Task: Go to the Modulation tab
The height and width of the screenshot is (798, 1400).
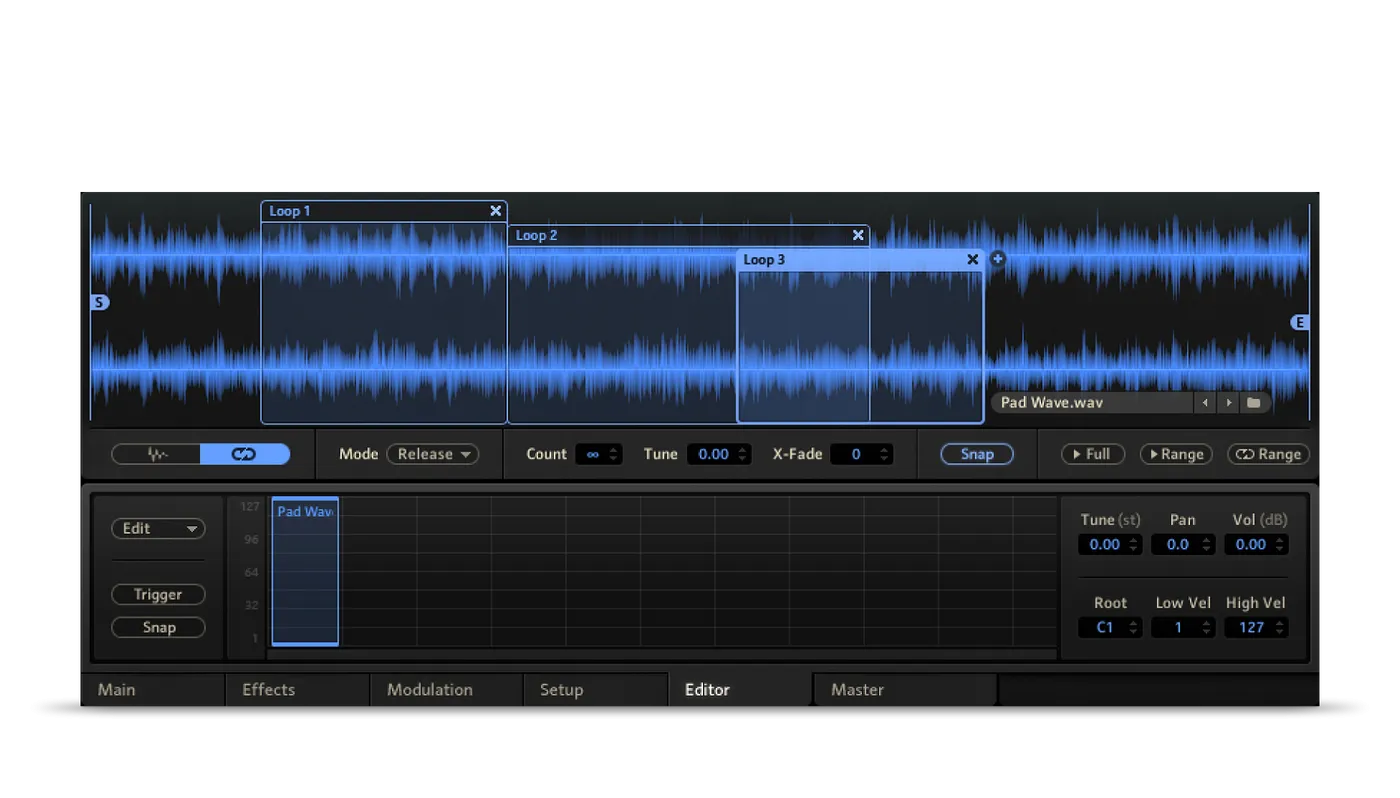Action: point(447,690)
